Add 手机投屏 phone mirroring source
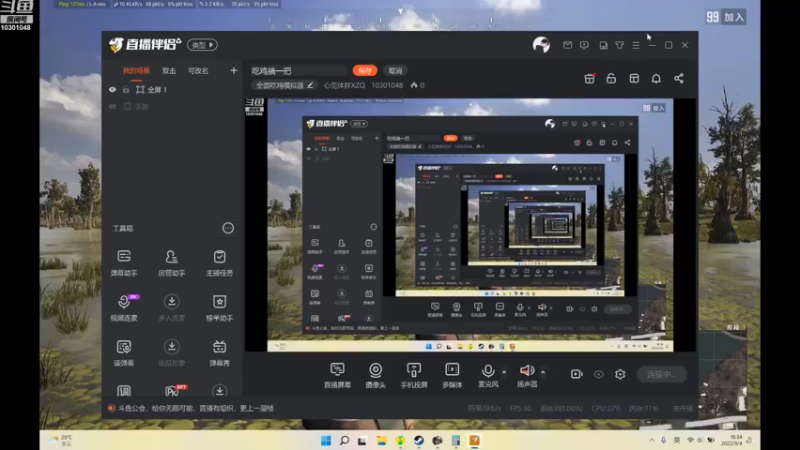800x450 pixels. pos(414,375)
